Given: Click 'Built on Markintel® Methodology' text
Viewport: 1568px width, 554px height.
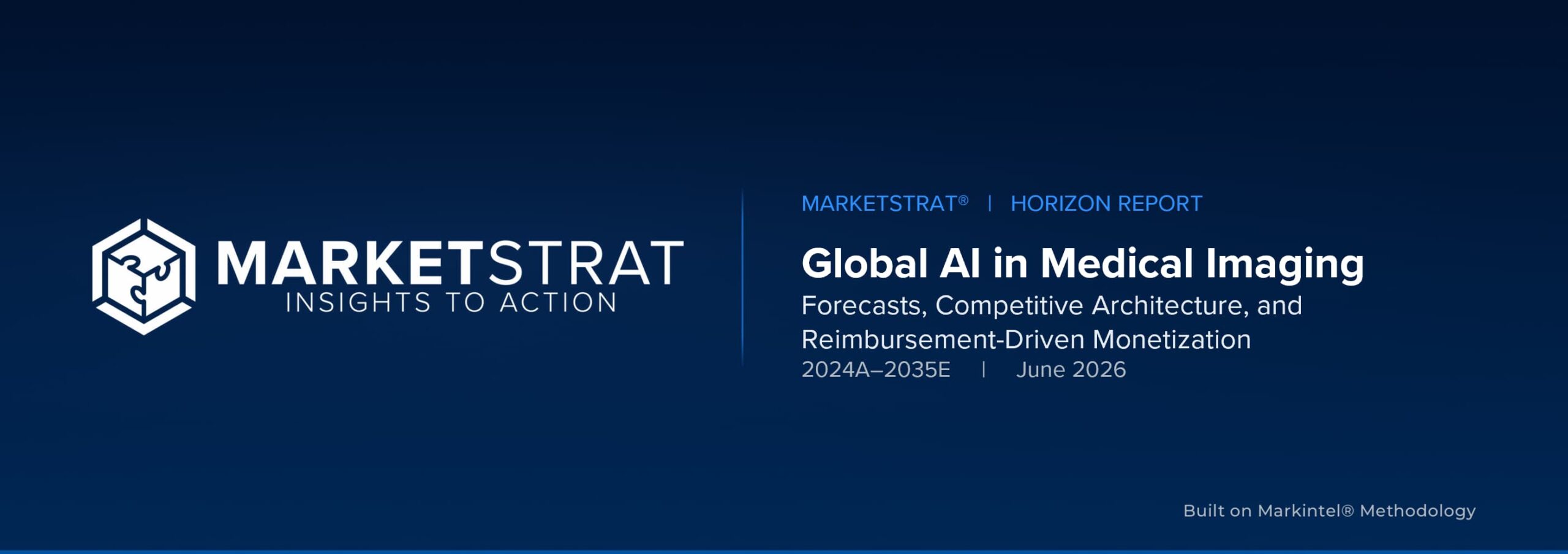Looking at the screenshot, I should pyautogui.click(x=1329, y=511).
